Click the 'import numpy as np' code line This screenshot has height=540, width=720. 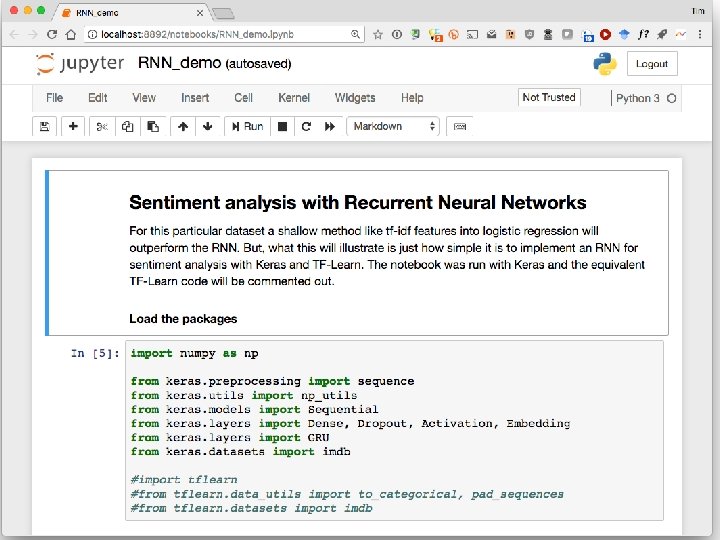tap(194, 354)
